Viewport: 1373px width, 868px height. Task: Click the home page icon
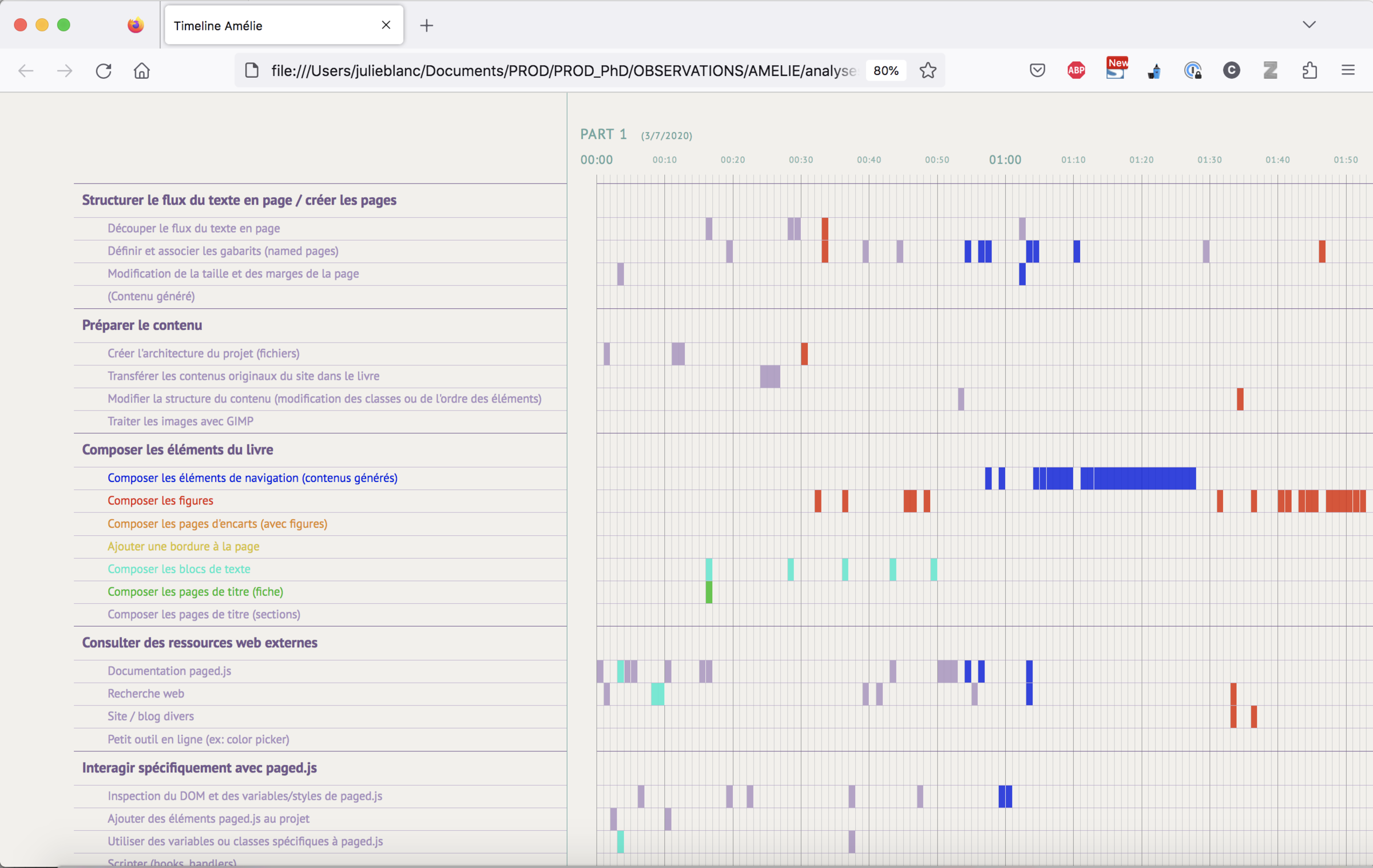coord(141,71)
